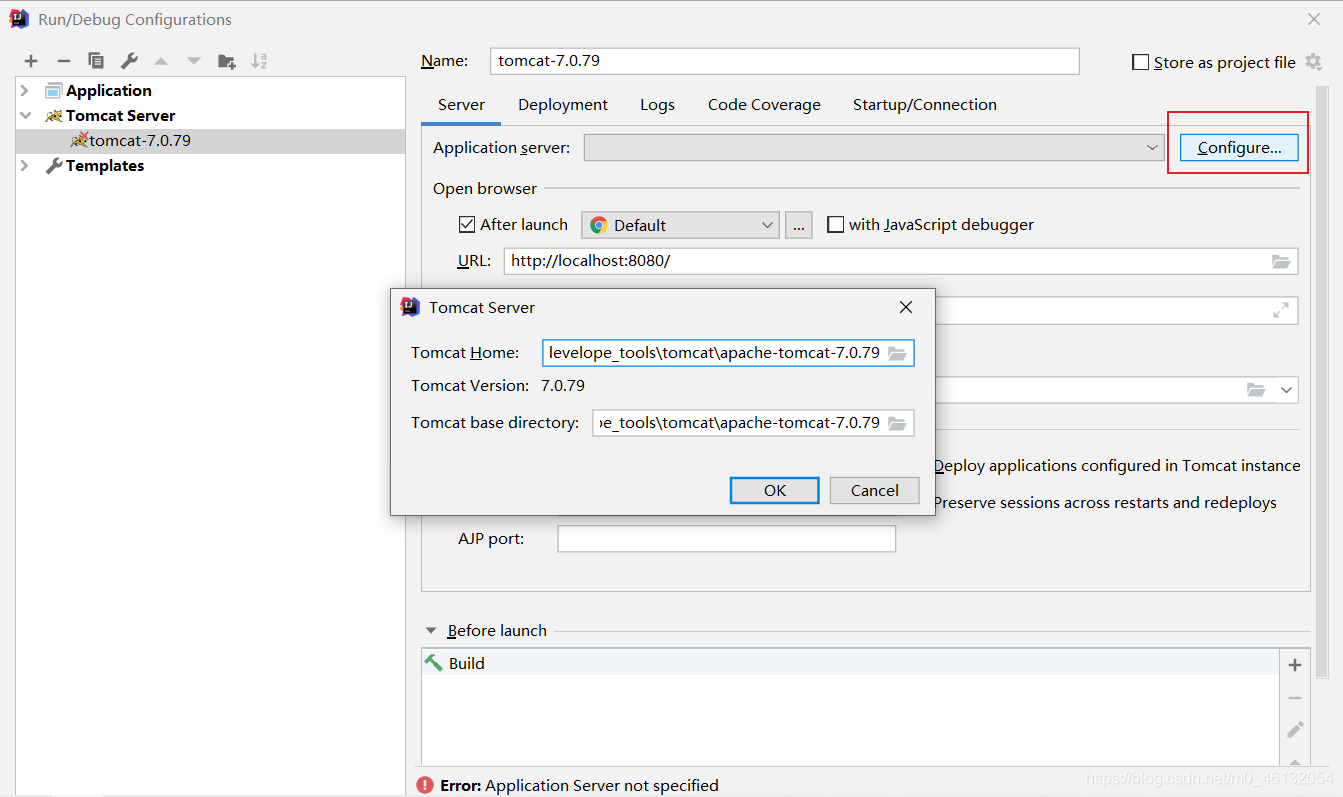Cancel the Tomcat Server dialog
Viewport: 1343px width, 797px height.
(x=875, y=490)
